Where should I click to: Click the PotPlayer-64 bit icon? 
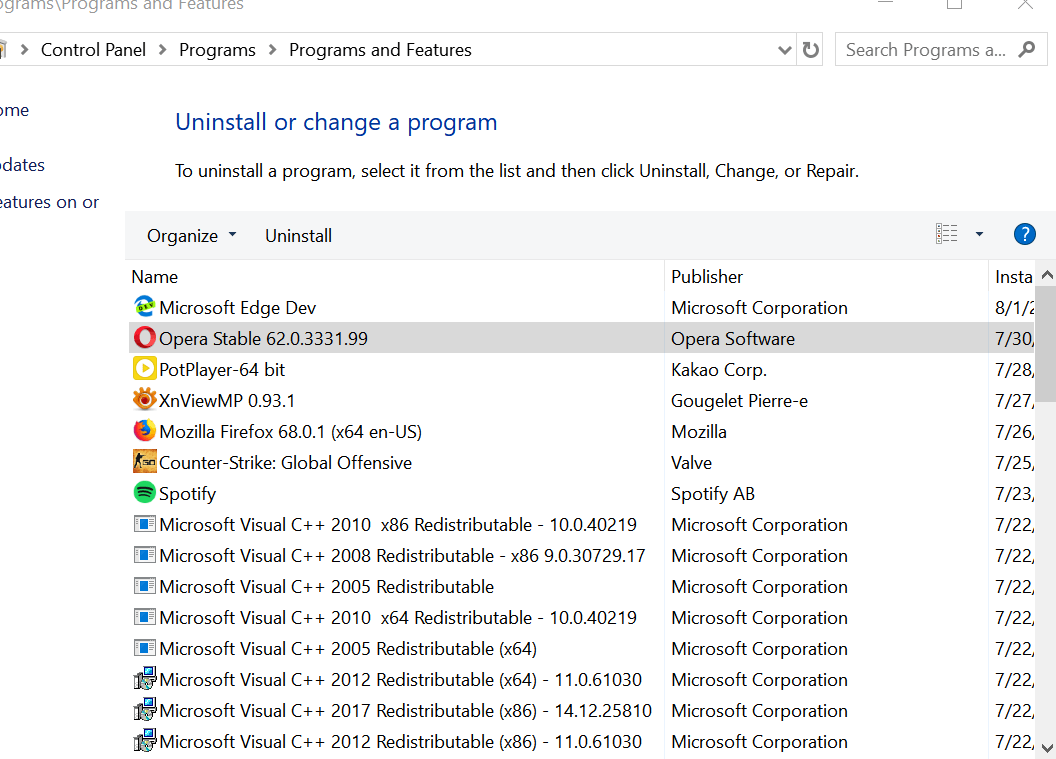point(144,368)
